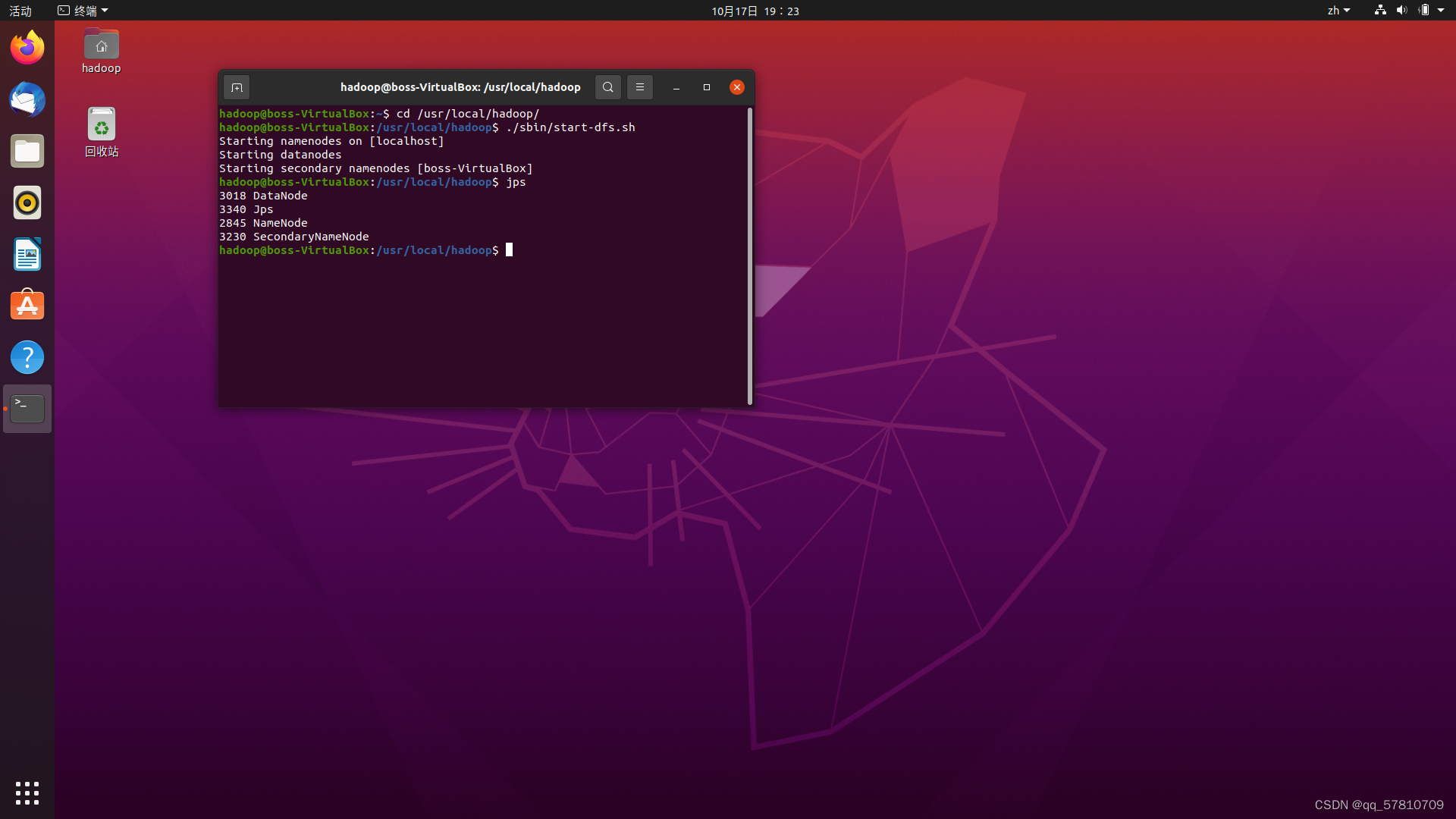Launch Rhythmbox music player
Image resolution: width=1456 pixels, height=819 pixels.
pyautogui.click(x=27, y=202)
